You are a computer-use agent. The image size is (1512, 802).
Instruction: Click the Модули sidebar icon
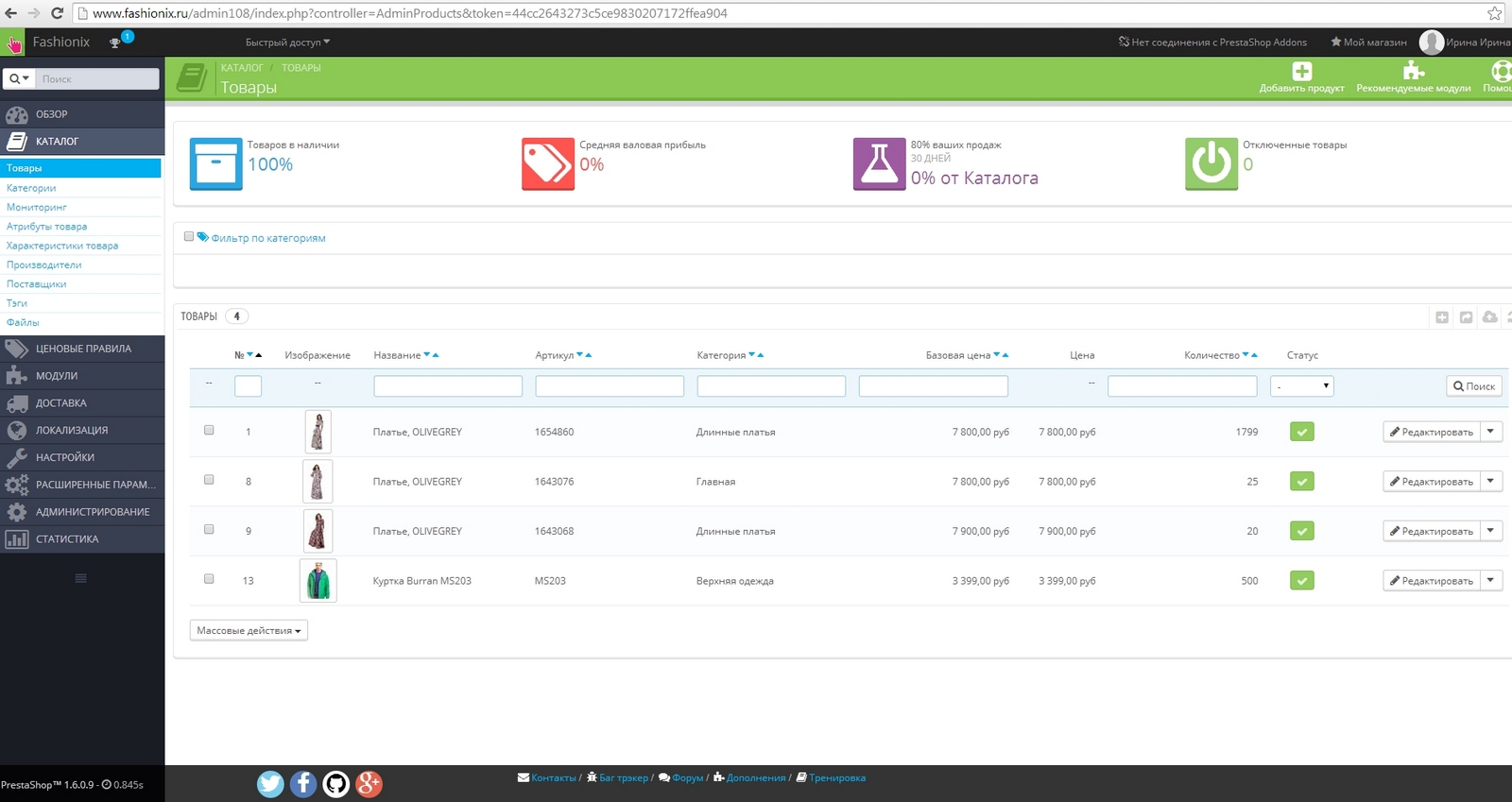[17, 376]
